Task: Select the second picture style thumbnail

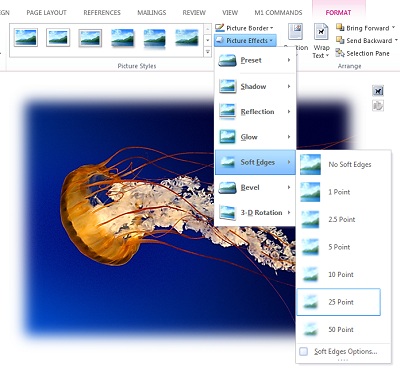Action: pyautogui.click(x=58, y=37)
